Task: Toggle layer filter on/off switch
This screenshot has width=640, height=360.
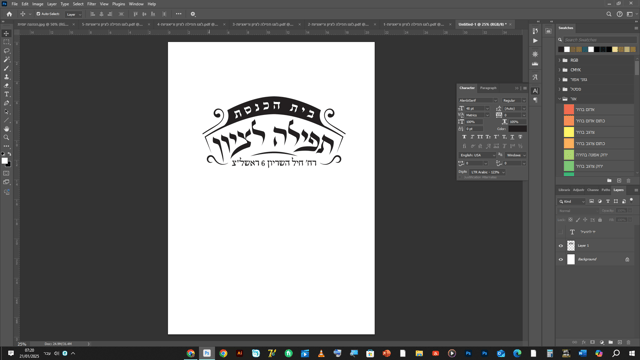Action: tap(631, 201)
